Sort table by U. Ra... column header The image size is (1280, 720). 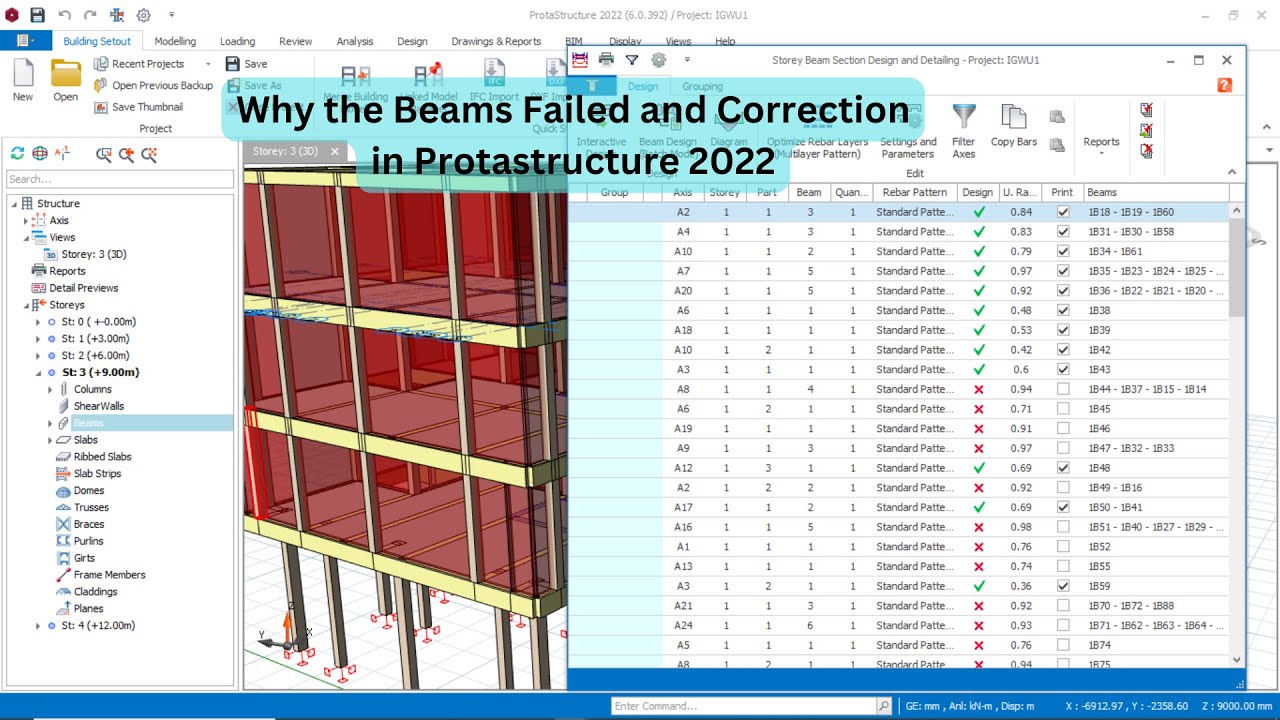tap(1020, 192)
